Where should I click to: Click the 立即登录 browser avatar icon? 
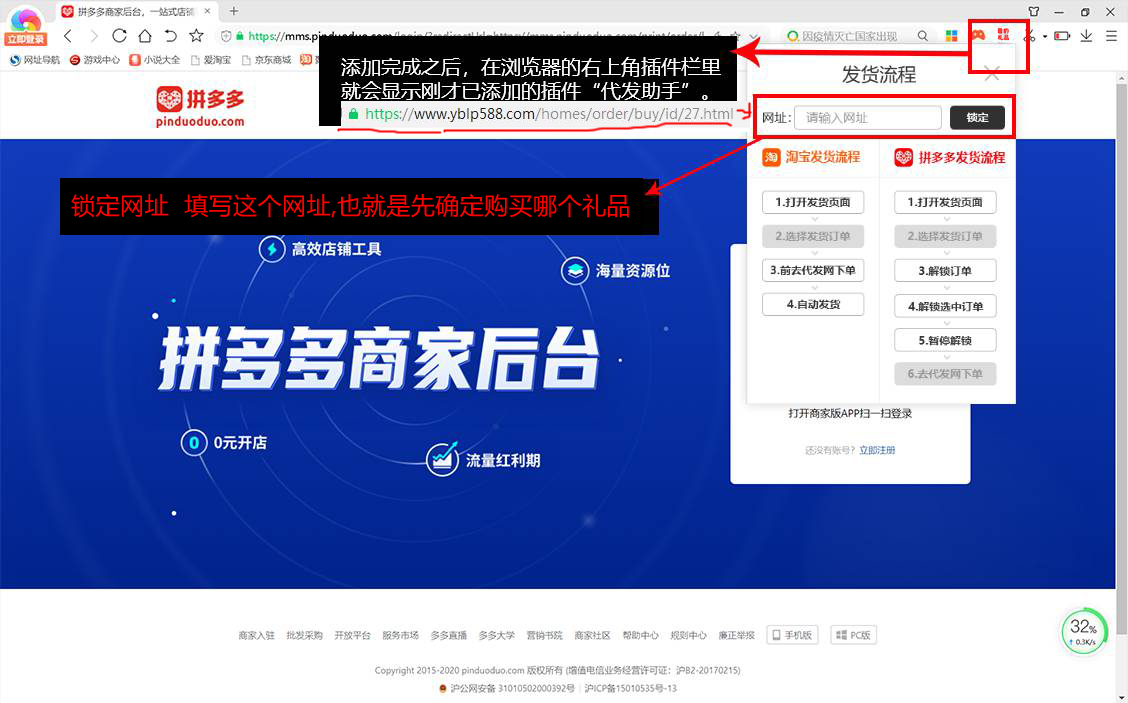coord(26,26)
